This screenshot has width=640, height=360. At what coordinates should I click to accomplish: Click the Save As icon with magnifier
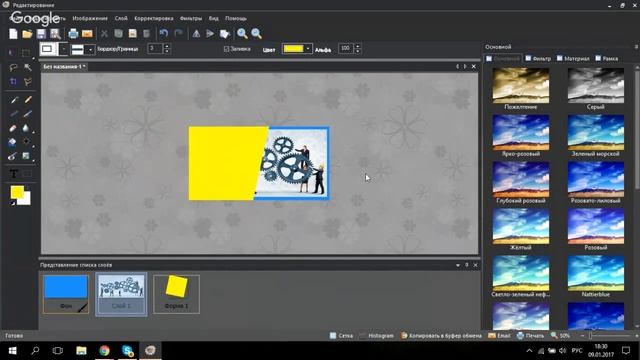(55, 33)
